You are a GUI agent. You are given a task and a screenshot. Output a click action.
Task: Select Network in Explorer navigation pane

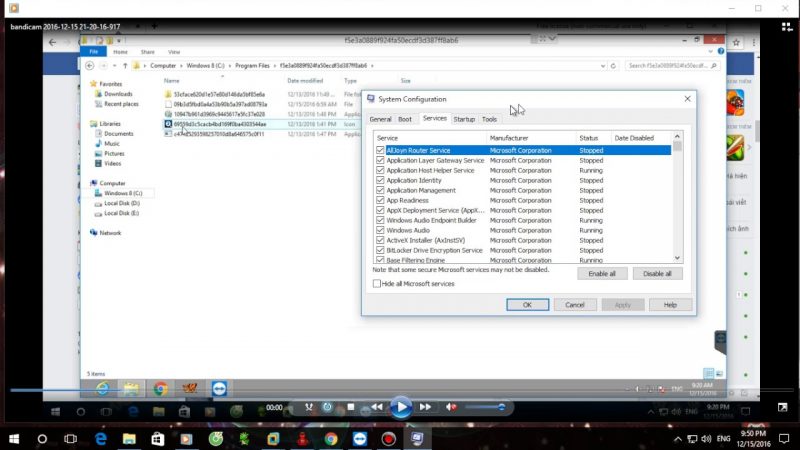[110, 233]
